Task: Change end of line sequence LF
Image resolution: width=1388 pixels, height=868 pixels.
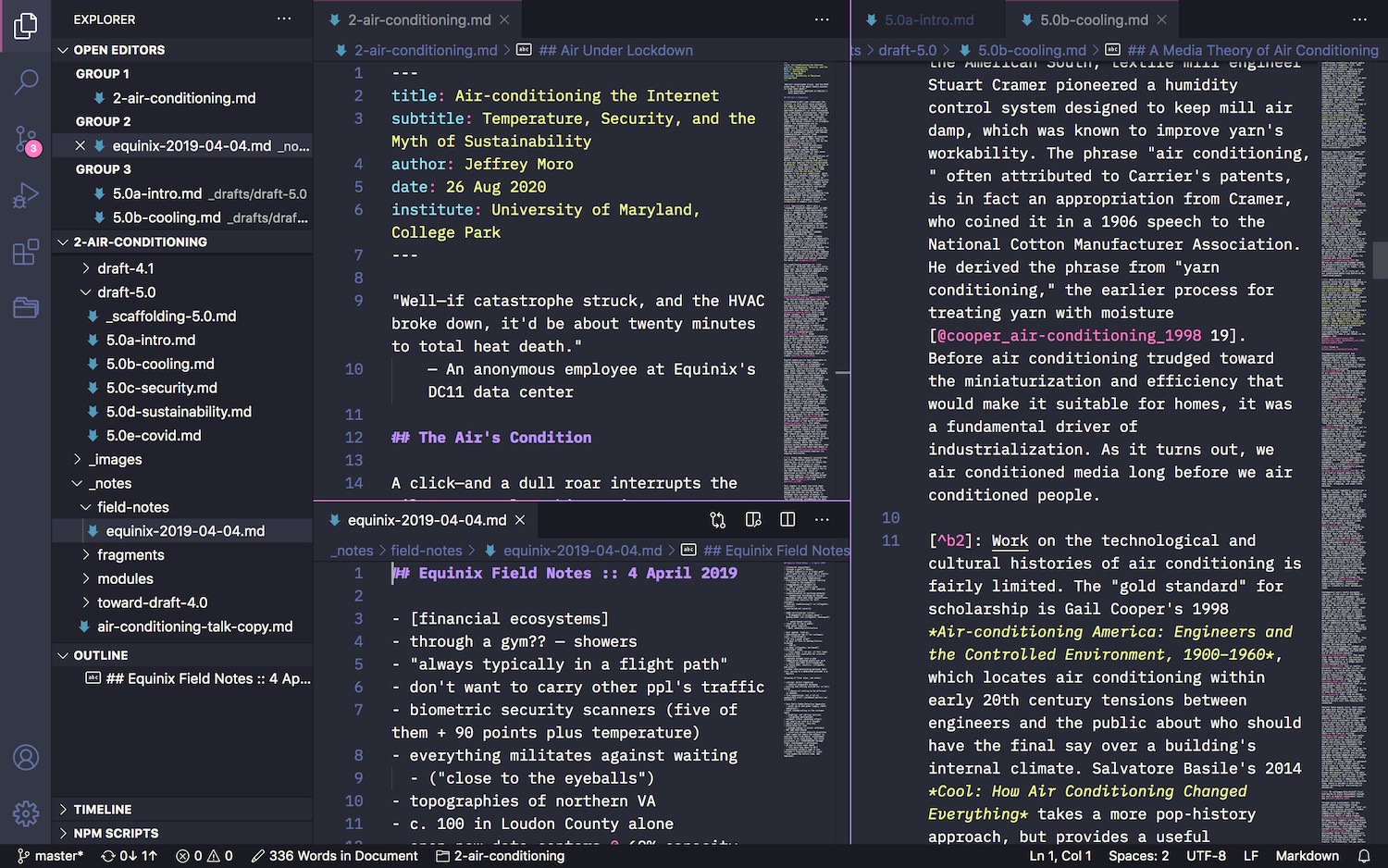Action: point(1251,856)
